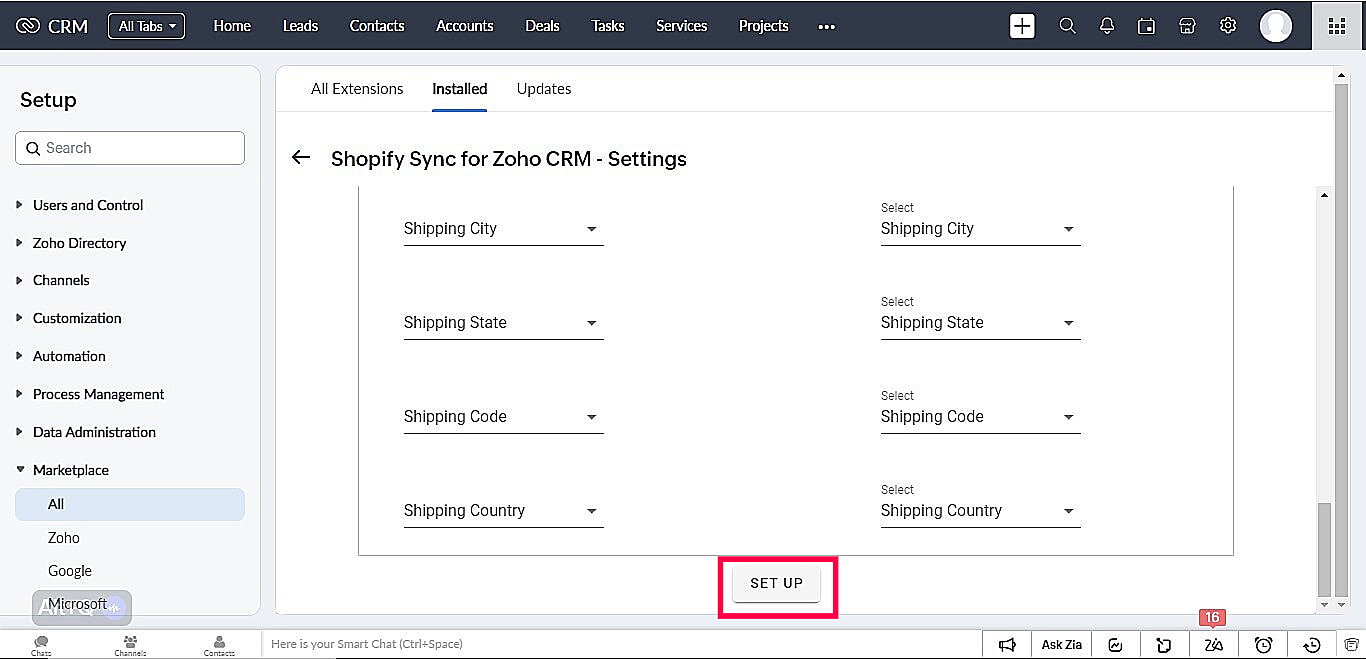Image resolution: width=1366 pixels, height=659 pixels.
Task: Click the announcements megaphone icon
Action: (x=1008, y=645)
